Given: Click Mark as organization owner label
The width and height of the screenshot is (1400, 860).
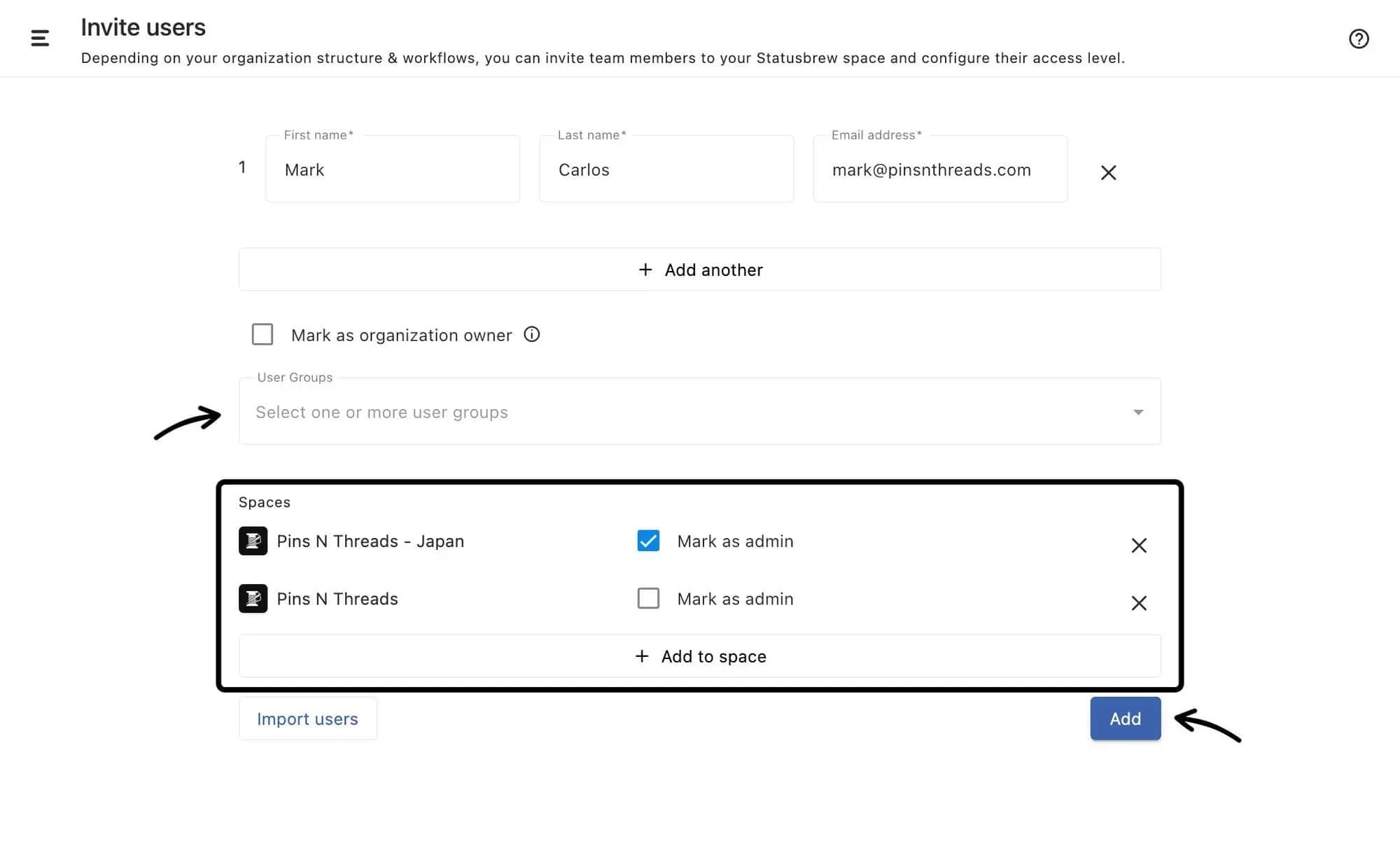Looking at the screenshot, I should (x=401, y=335).
